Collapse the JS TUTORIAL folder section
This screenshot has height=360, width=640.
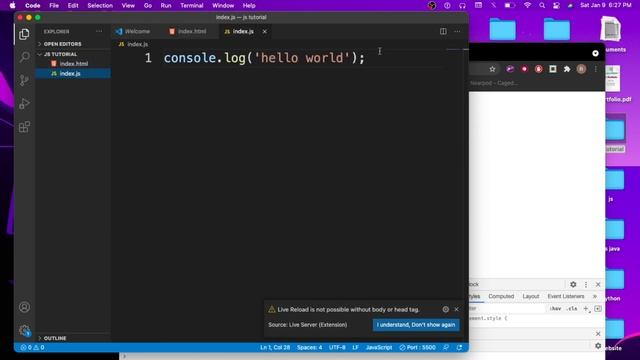click(x=60, y=54)
